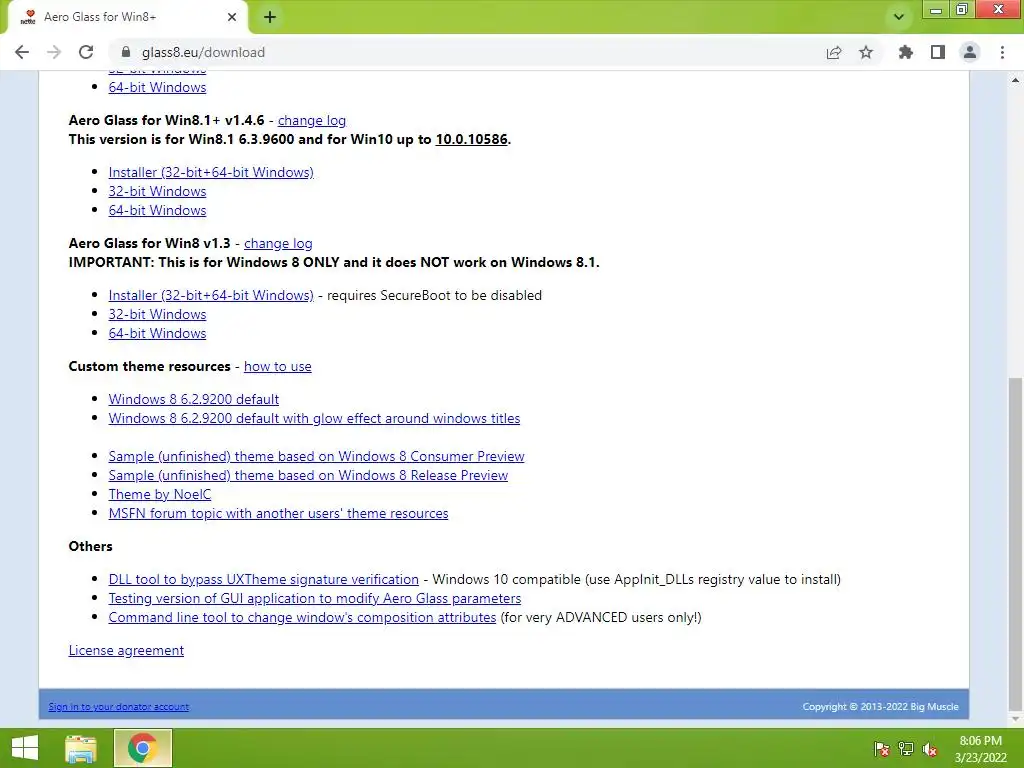This screenshot has height=768, width=1024.
Task: Open MSFN forum topic theme resources
Action: 278,513
